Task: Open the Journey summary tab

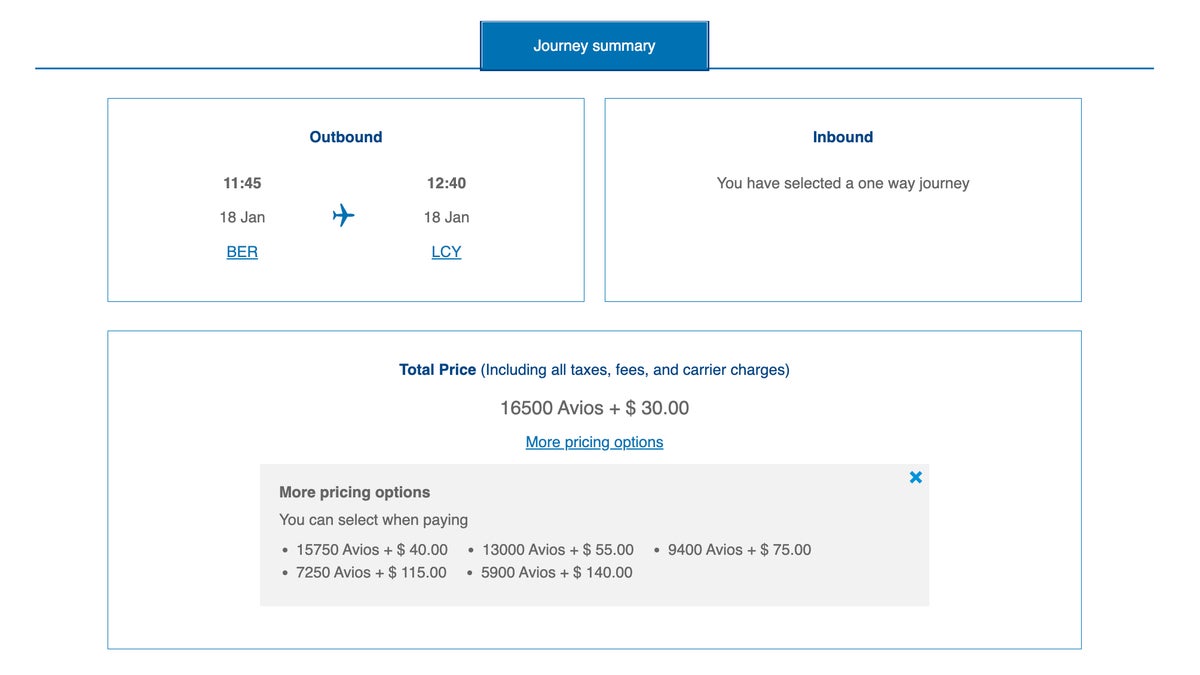Action: click(594, 45)
